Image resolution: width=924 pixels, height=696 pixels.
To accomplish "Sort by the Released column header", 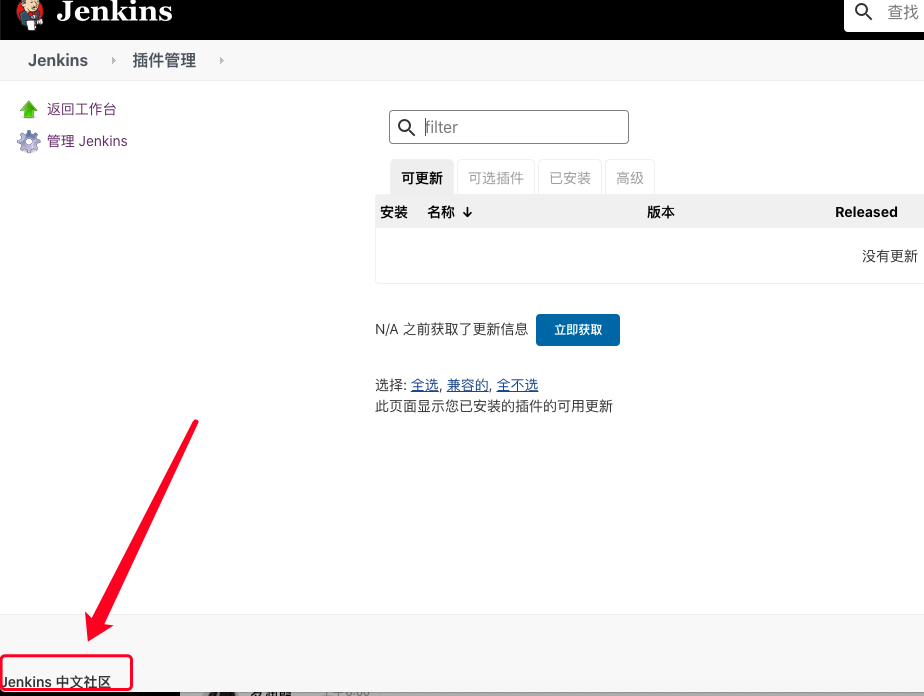I will point(866,212).
